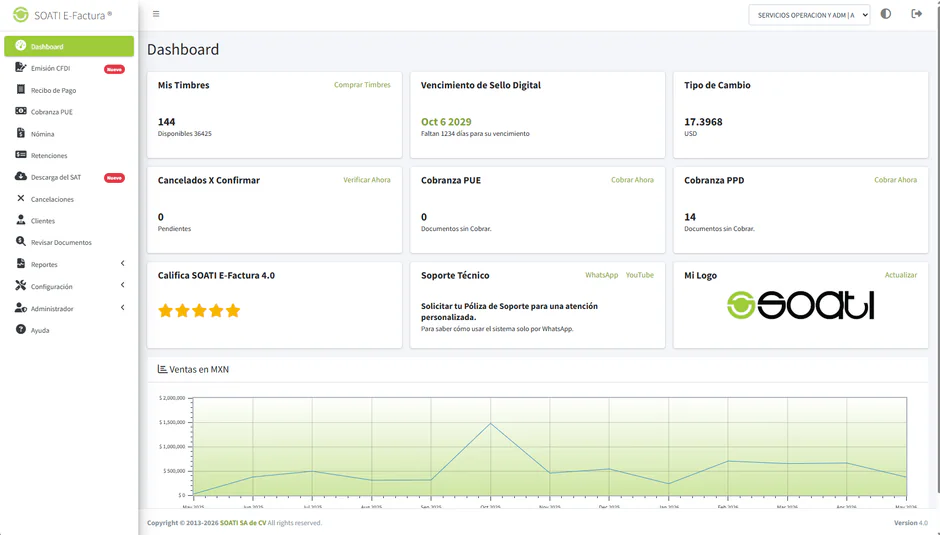The image size is (940, 535).
Task: Click the Clientes person icon
Action: pos(20,220)
